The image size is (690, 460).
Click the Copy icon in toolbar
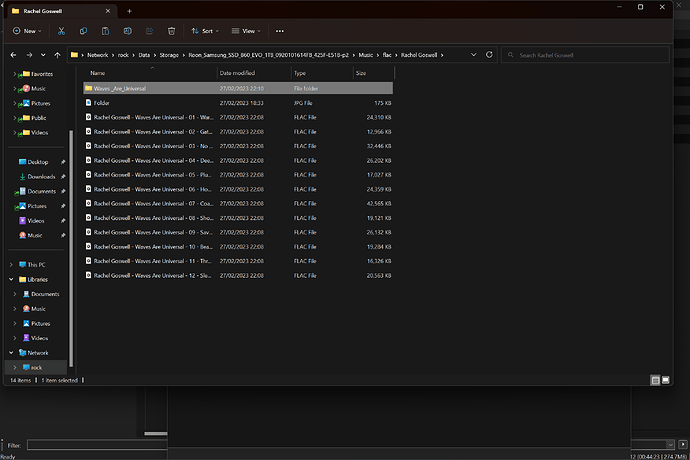click(82, 32)
